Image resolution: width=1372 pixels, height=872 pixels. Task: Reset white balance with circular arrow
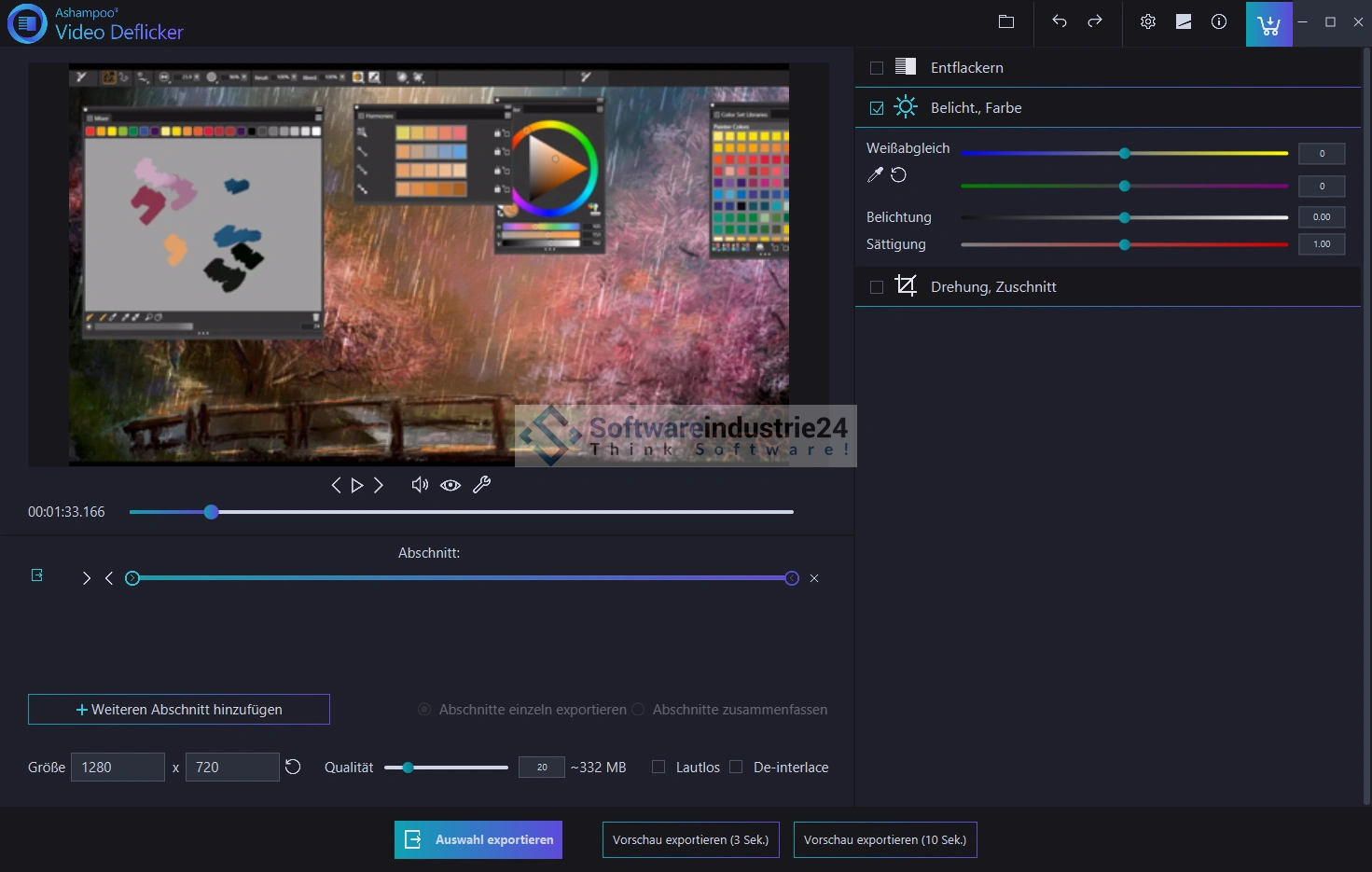899,175
